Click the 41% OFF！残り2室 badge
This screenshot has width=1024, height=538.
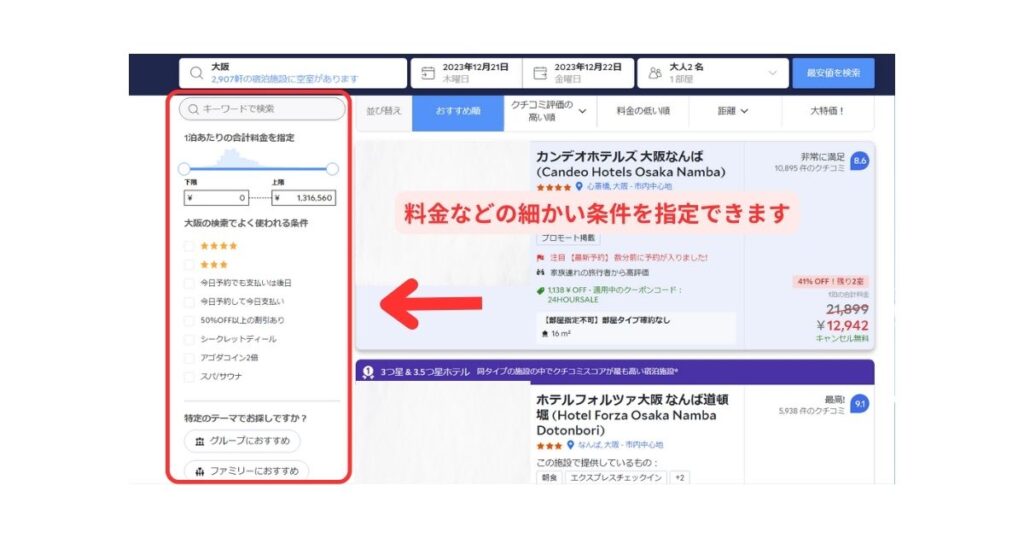[831, 281]
